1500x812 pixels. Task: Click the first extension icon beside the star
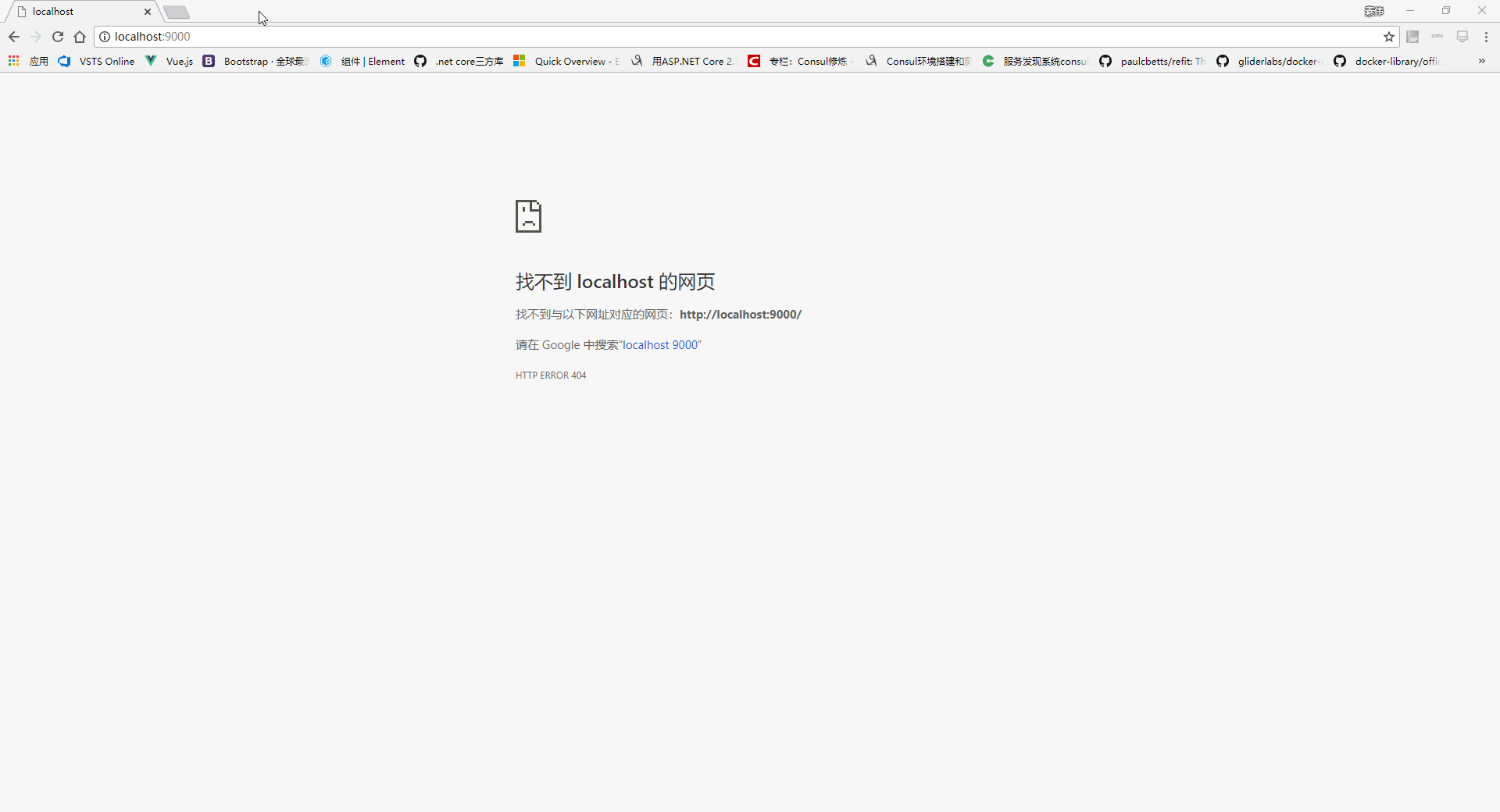click(1412, 37)
